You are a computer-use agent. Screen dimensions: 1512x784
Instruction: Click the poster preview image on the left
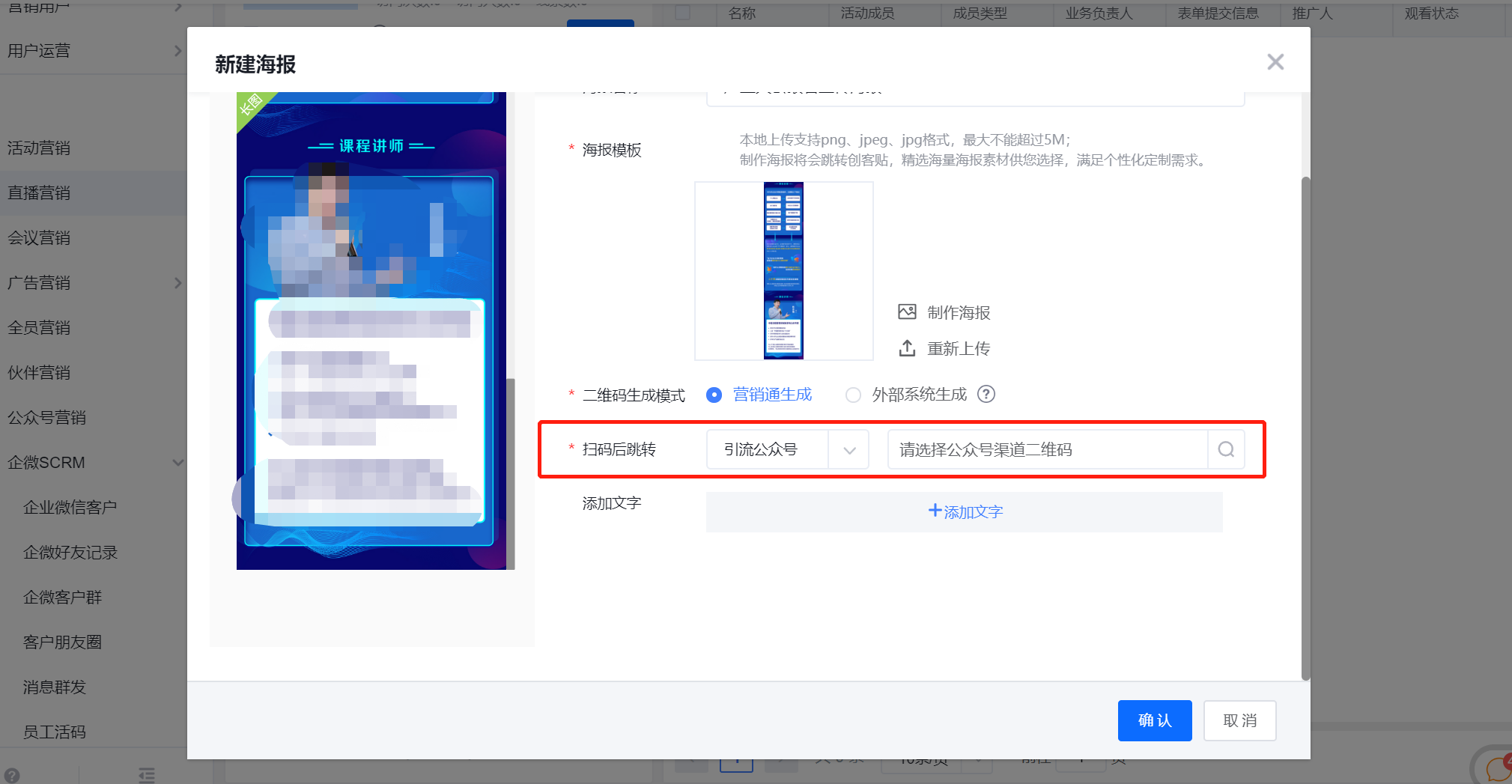pos(371,330)
